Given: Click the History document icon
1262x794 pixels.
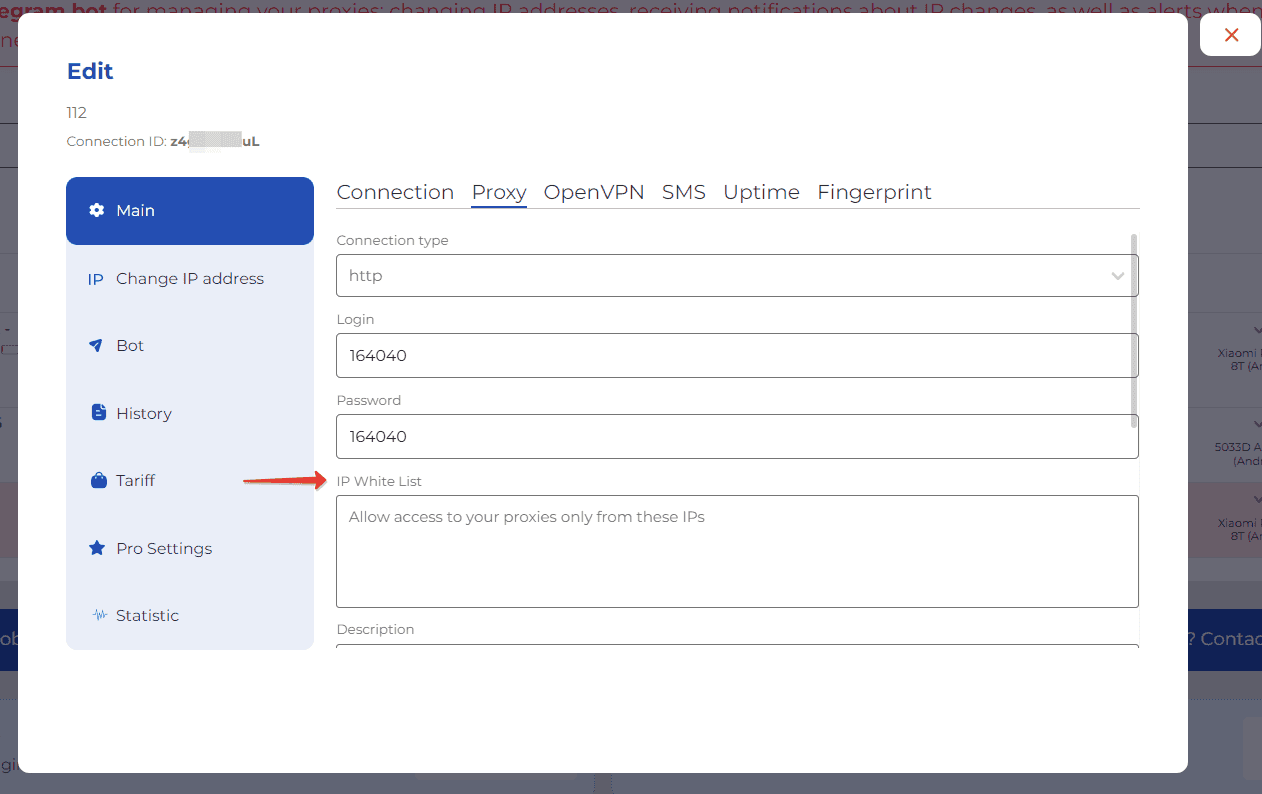Looking at the screenshot, I should coord(98,413).
